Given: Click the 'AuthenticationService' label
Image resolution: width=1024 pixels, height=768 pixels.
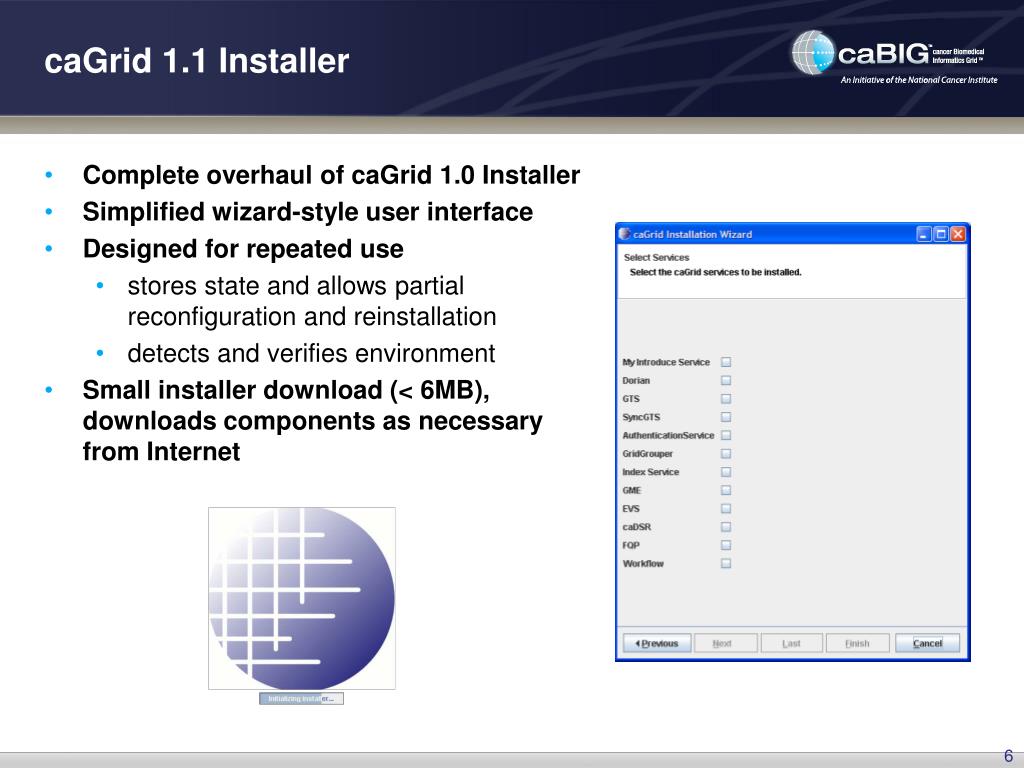Looking at the screenshot, I should point(668,435).
